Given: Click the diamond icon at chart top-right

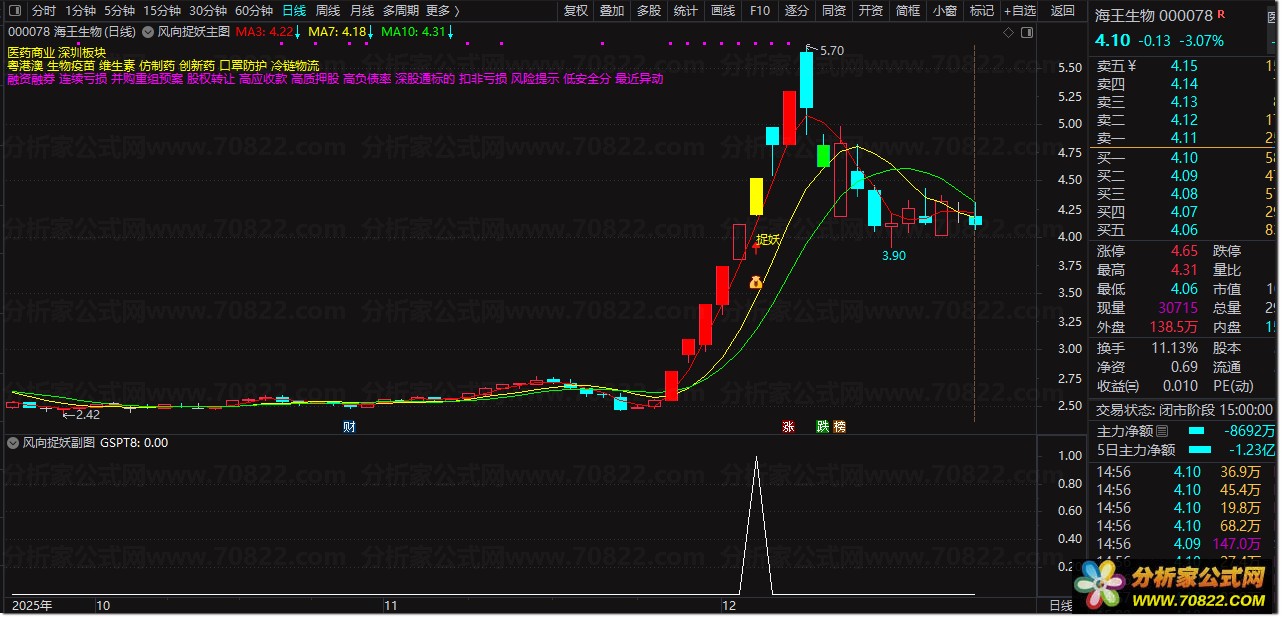Looking at the screenshot, I should tap(1009, 33).
